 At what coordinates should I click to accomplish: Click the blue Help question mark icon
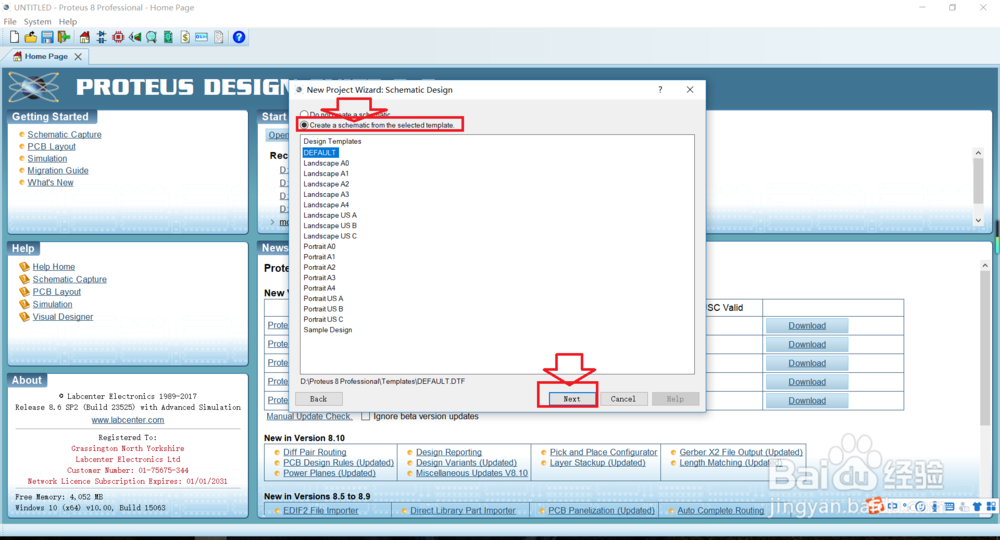click(x=239, y=37)
